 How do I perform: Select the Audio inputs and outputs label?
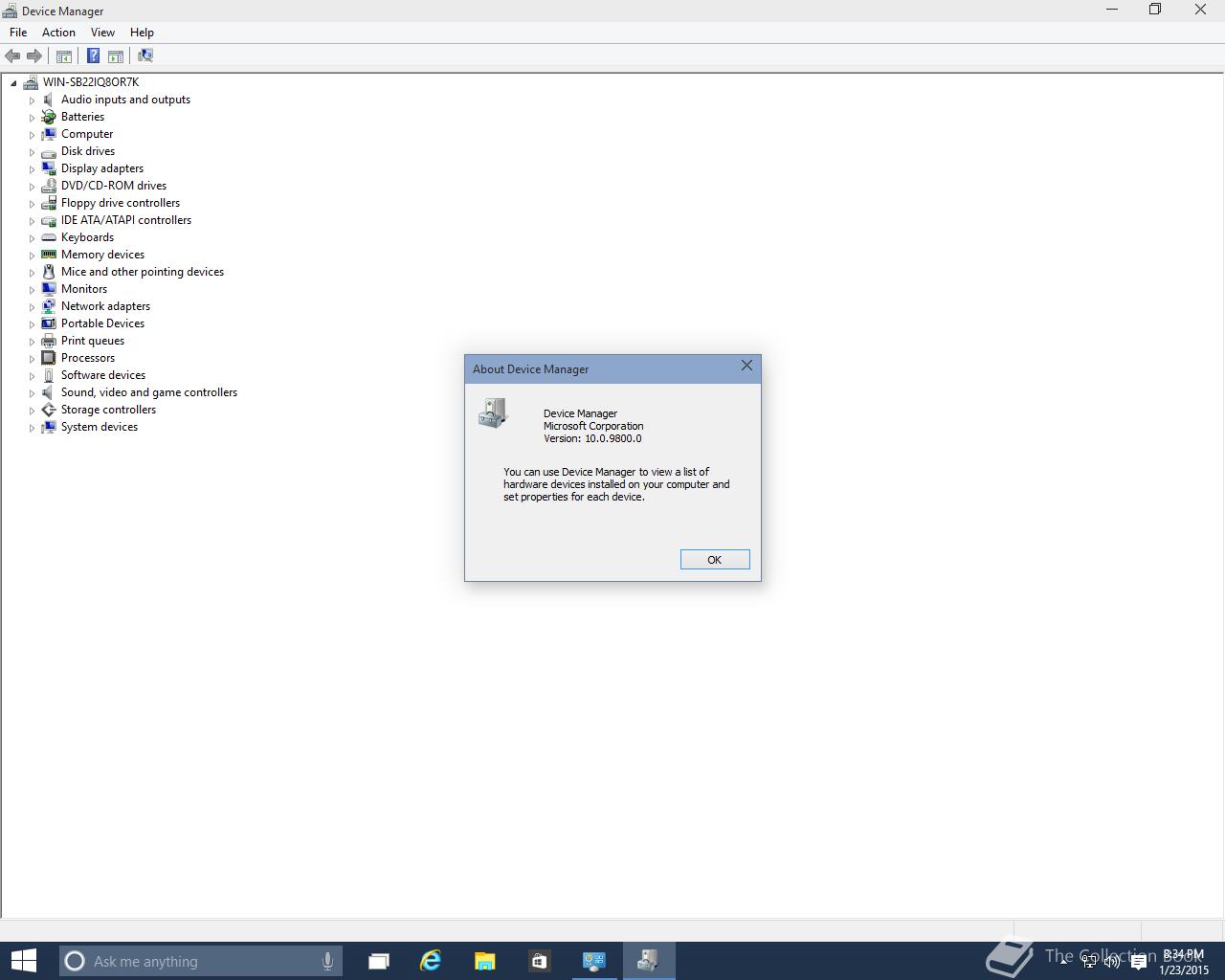125,100
